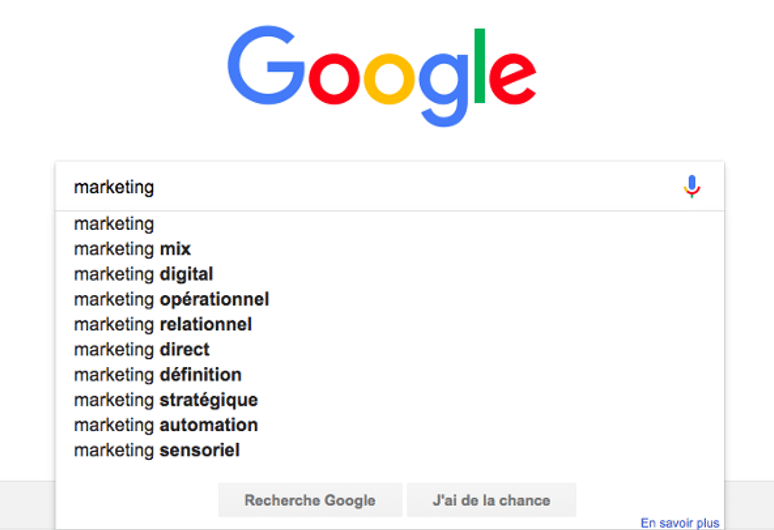Click the yellow 'o' in Google logo

(389, 78)
